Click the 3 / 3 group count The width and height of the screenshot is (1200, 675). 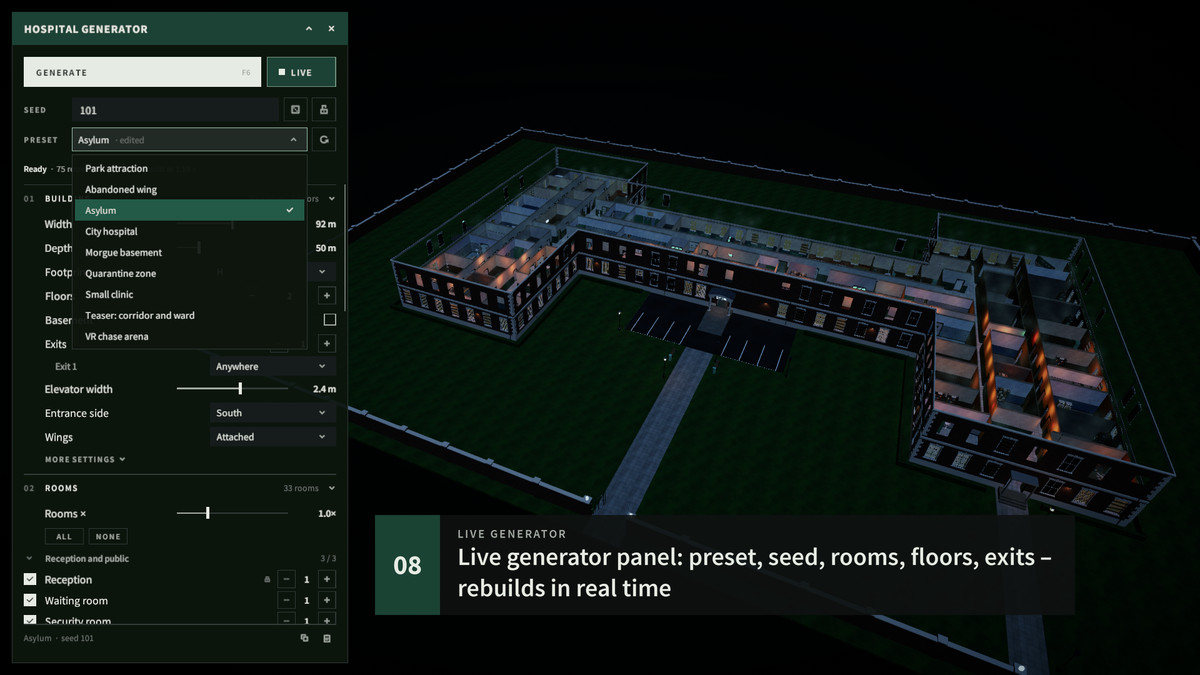click(328, 559)
